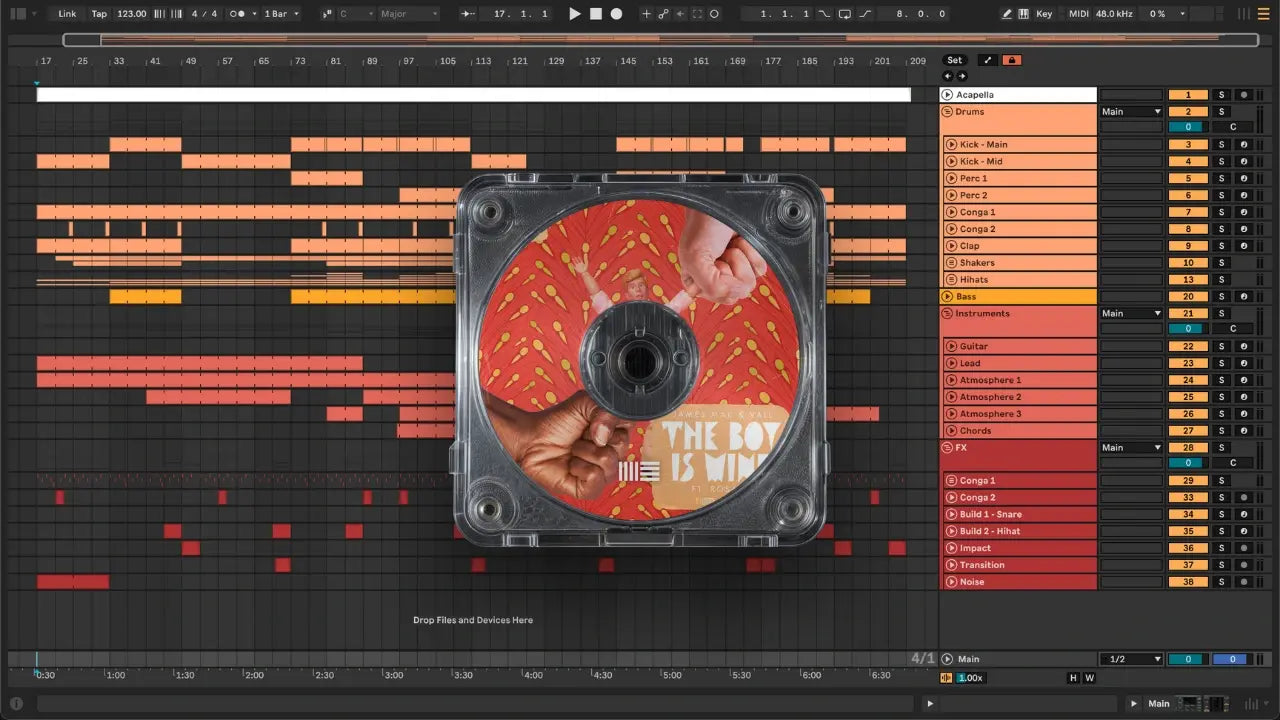Click the Key mapping mode button
The height and width of the screenshot is (720, 1280).
tap(1044, 14)
